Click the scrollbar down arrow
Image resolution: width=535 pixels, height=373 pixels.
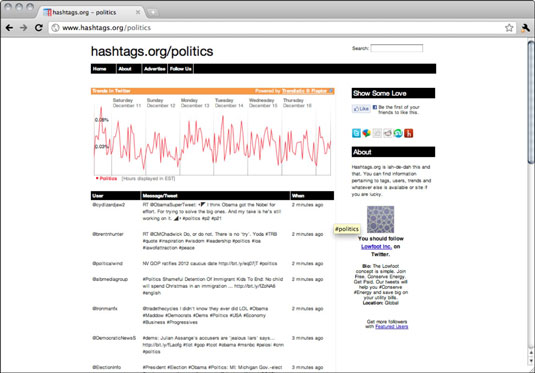(531, 361)
